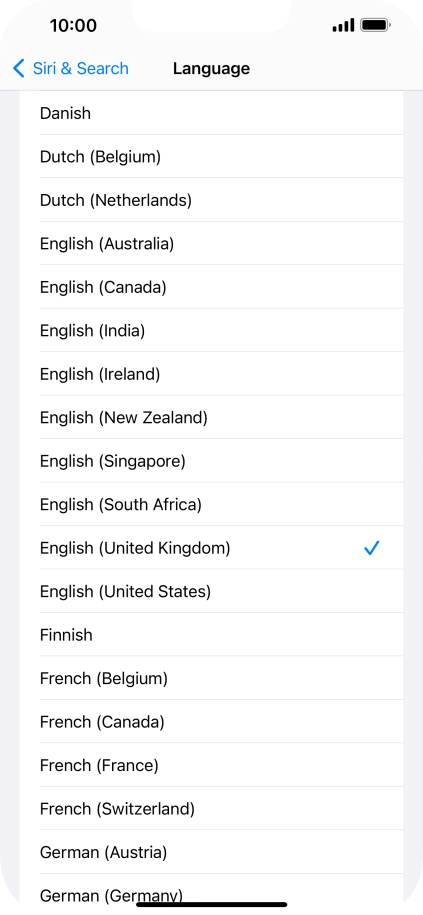Choose Finnish language
Image resolution: width=423 pixels, height=915 pixels.
(x=211, y=634)
